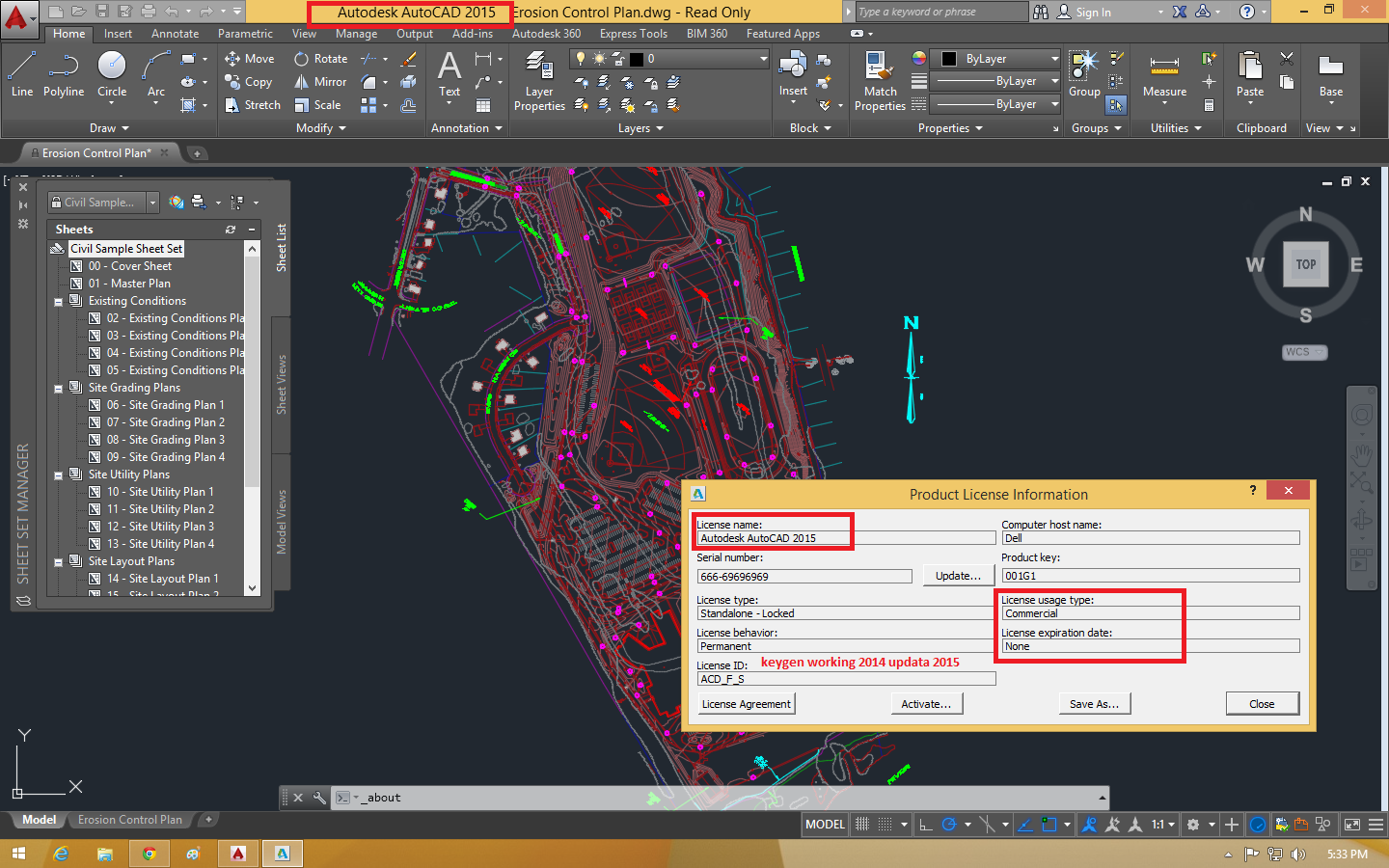Select the Polyline tool

coord(64,74)
